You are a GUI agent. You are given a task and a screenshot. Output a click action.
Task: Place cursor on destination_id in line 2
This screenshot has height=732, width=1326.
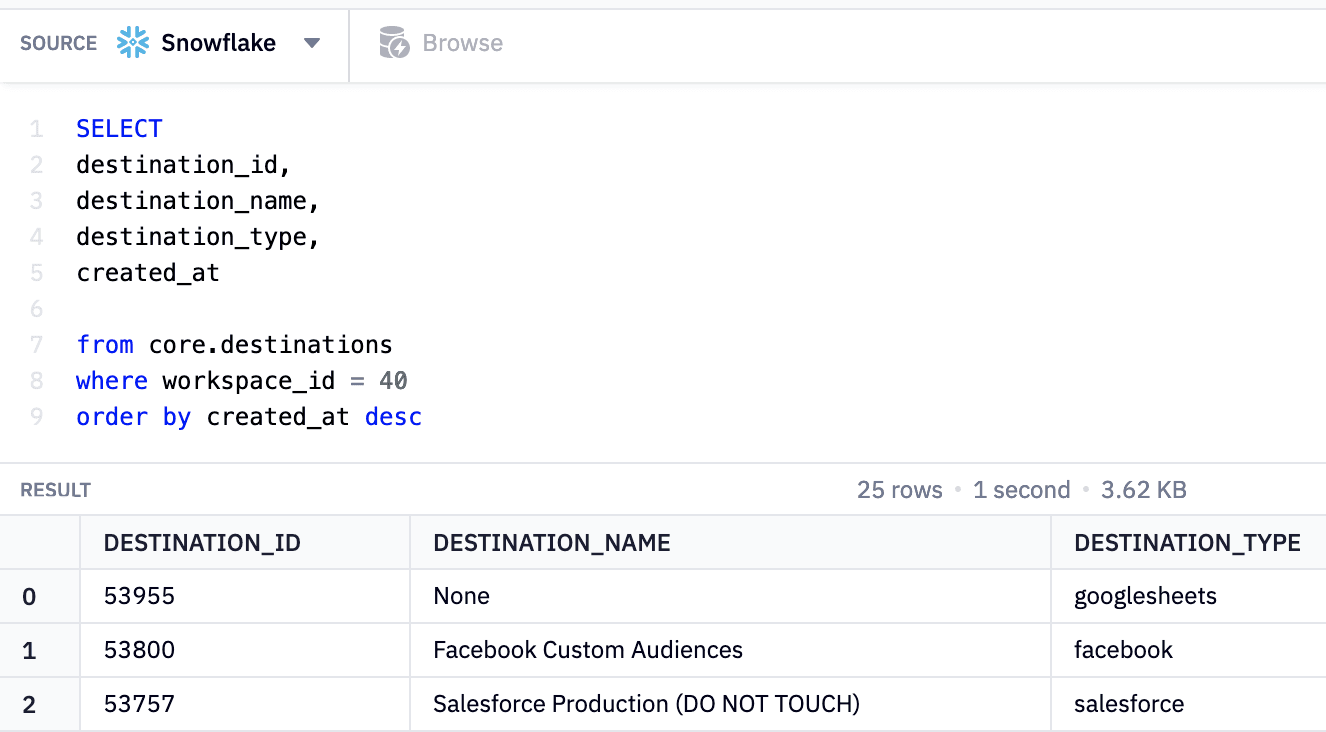click(176, 165)
